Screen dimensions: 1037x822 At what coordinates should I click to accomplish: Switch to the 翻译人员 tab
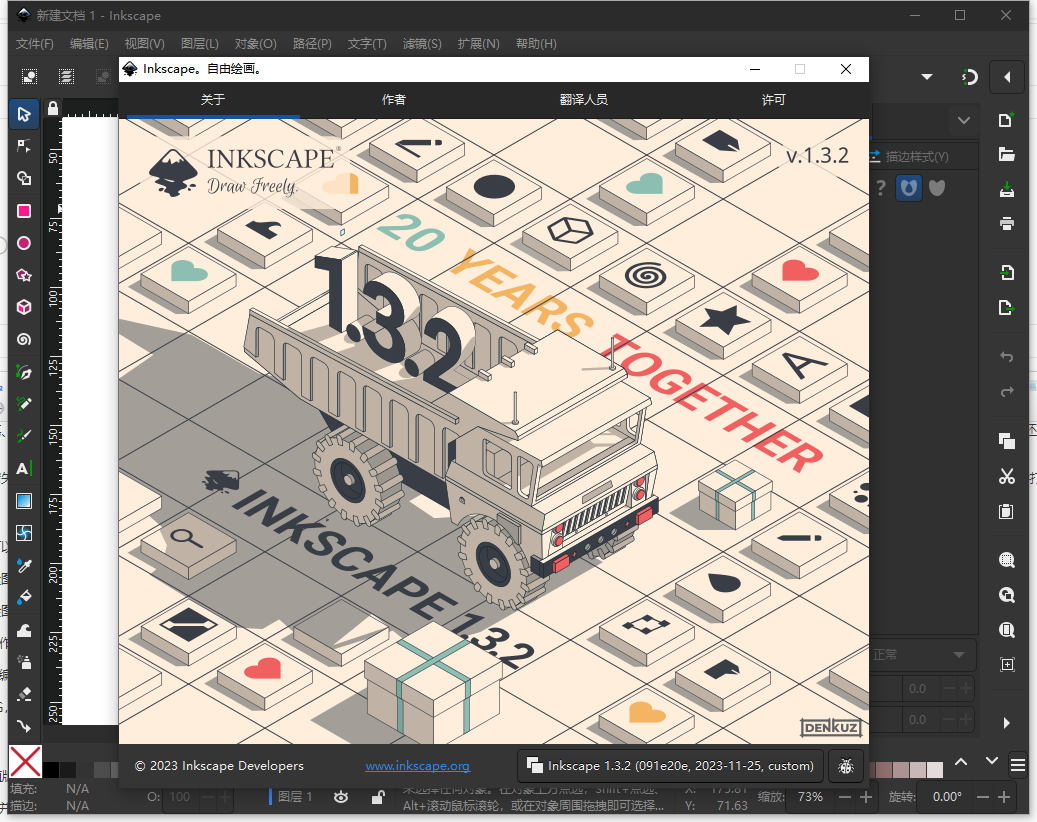tap(583, 100)
